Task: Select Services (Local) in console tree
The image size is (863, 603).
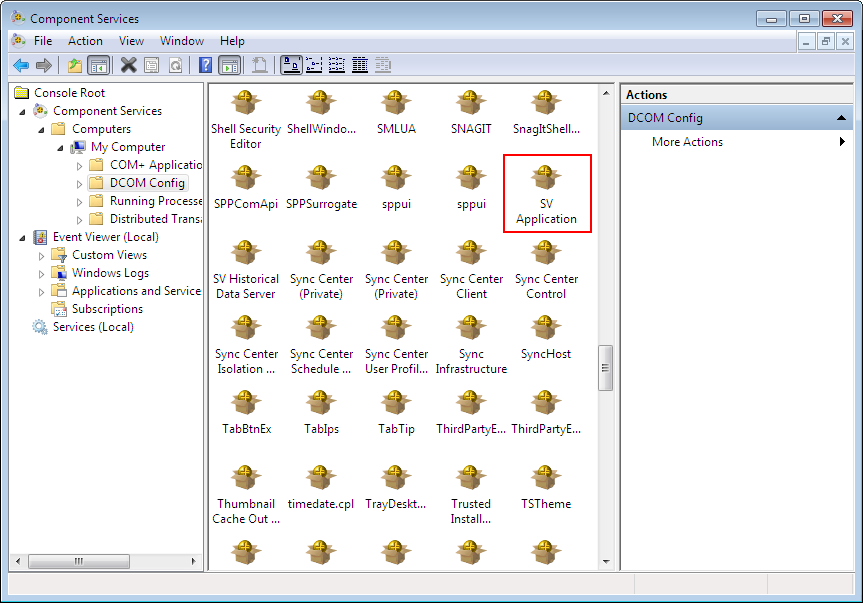Action: pyautogui.click(x=92, y=327)
